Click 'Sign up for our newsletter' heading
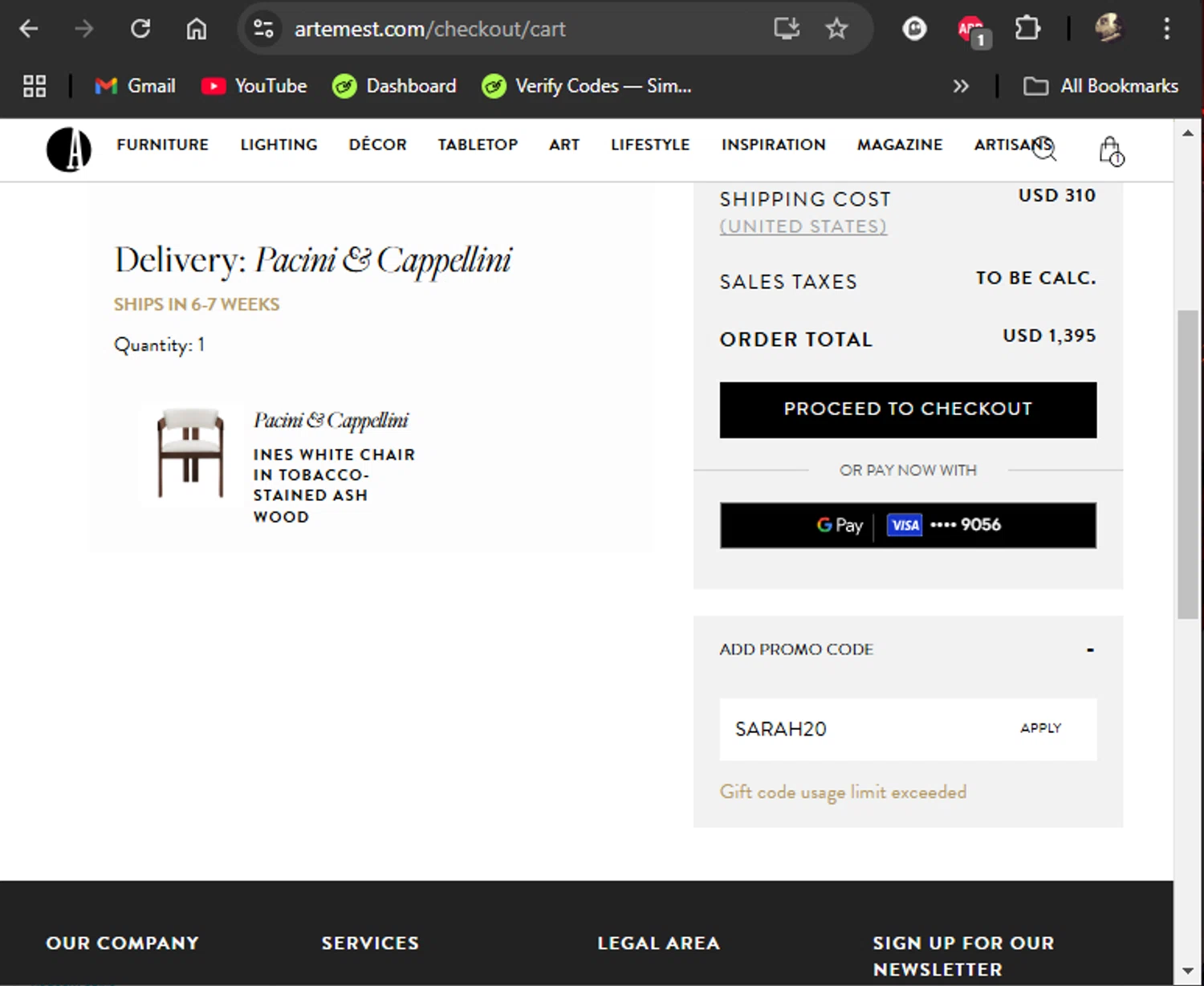 pos(963,955)
